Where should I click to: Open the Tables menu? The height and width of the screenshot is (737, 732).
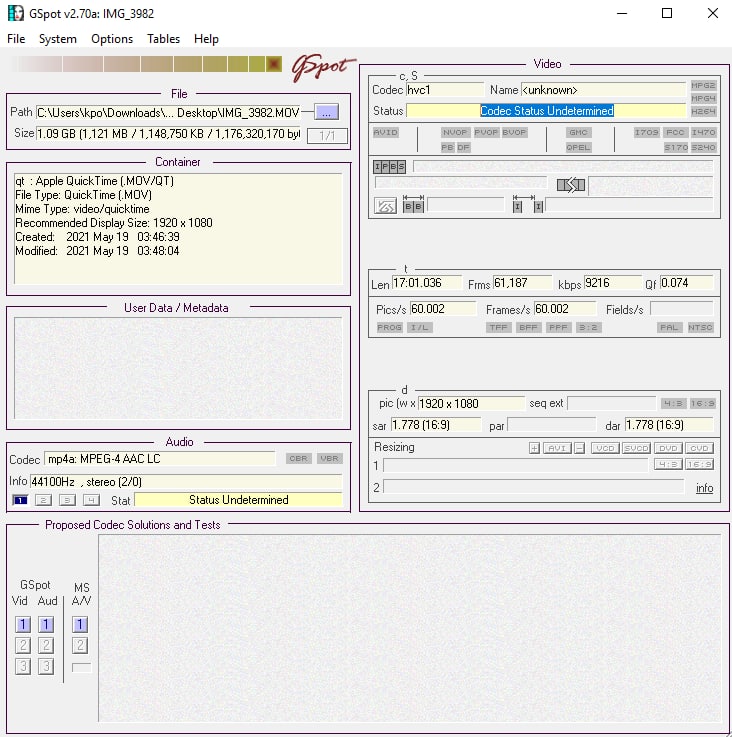tap(163, 39)
